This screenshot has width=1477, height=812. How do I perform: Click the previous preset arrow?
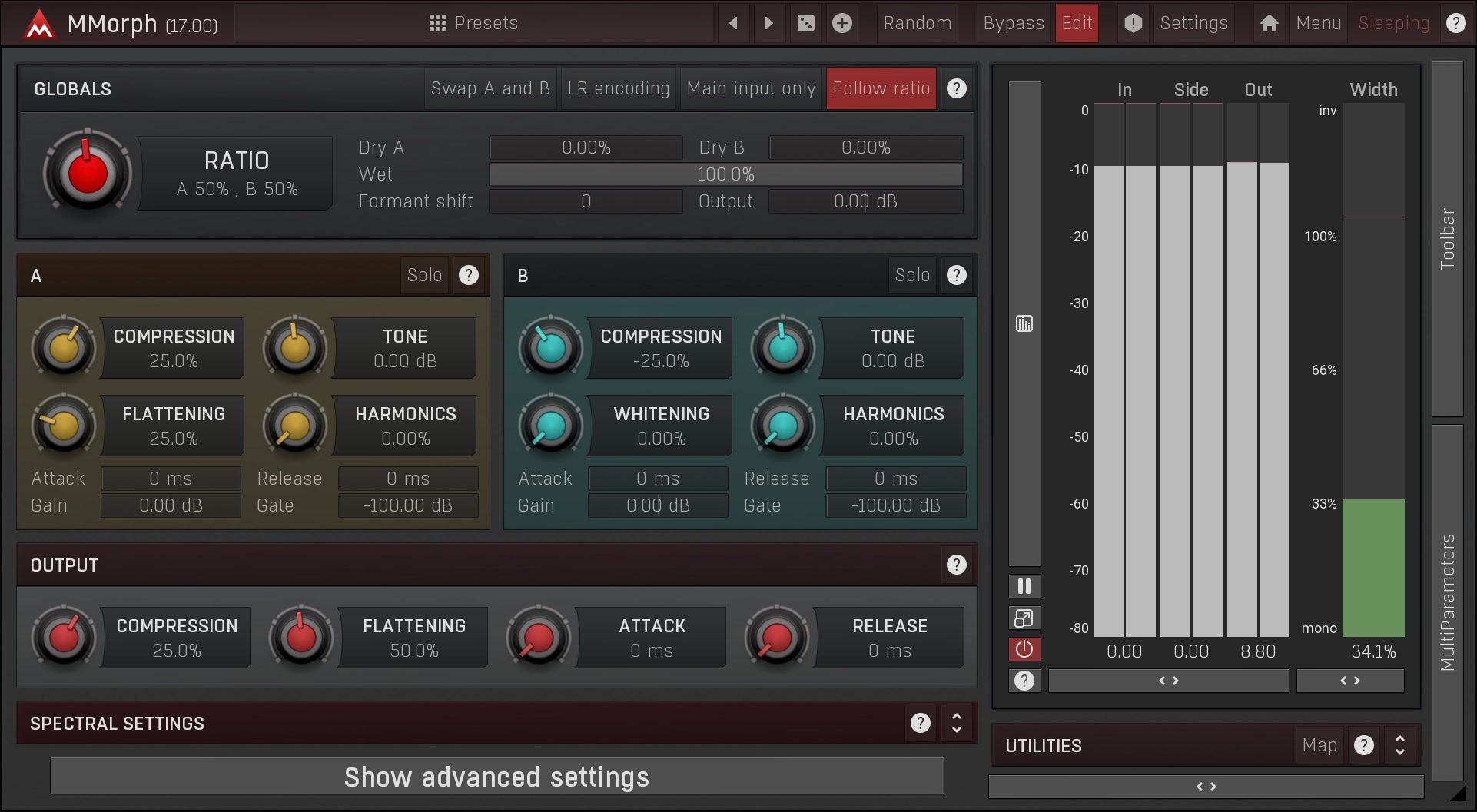tap(733, 23)
